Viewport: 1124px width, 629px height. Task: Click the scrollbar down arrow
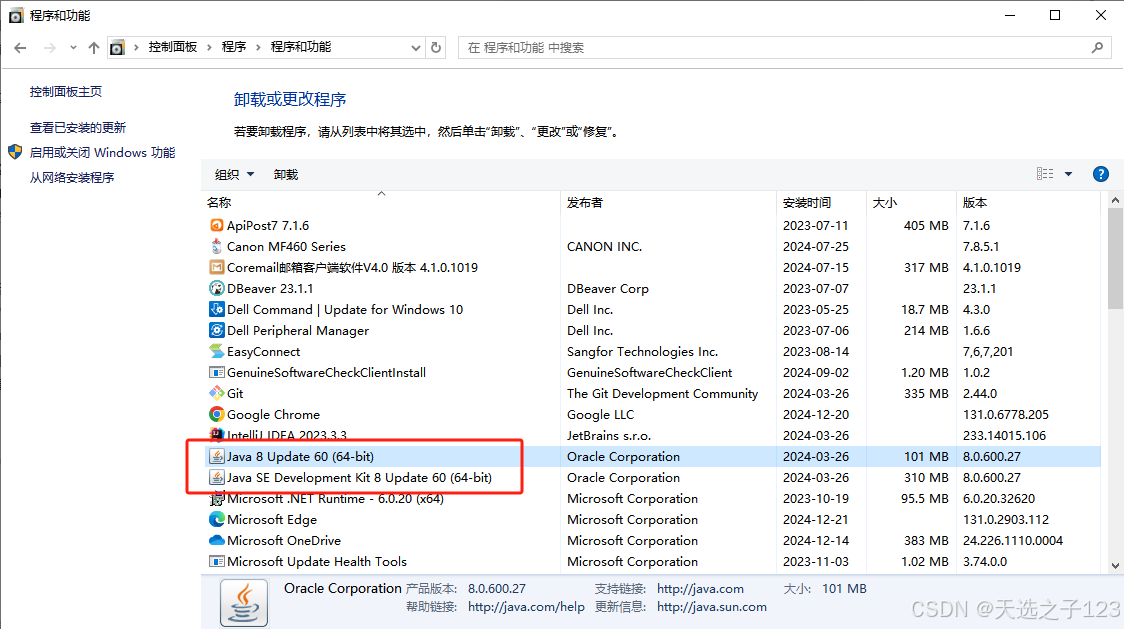coord(1115,566)
